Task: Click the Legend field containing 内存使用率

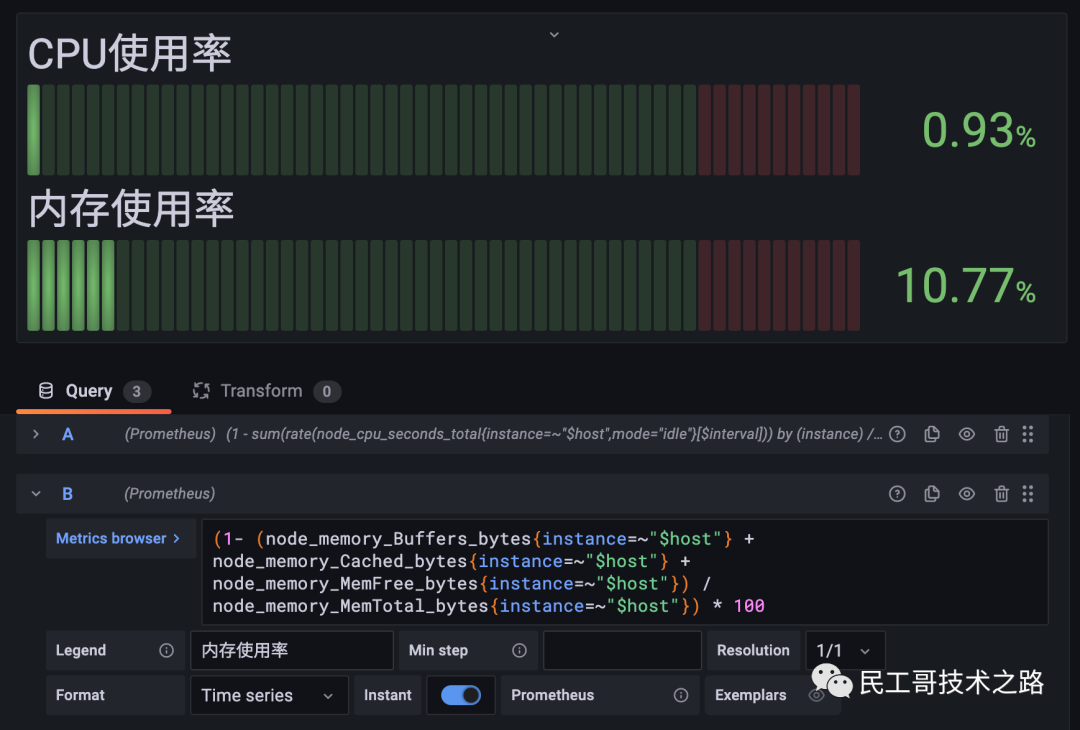Action: click(x=291, y=650)
